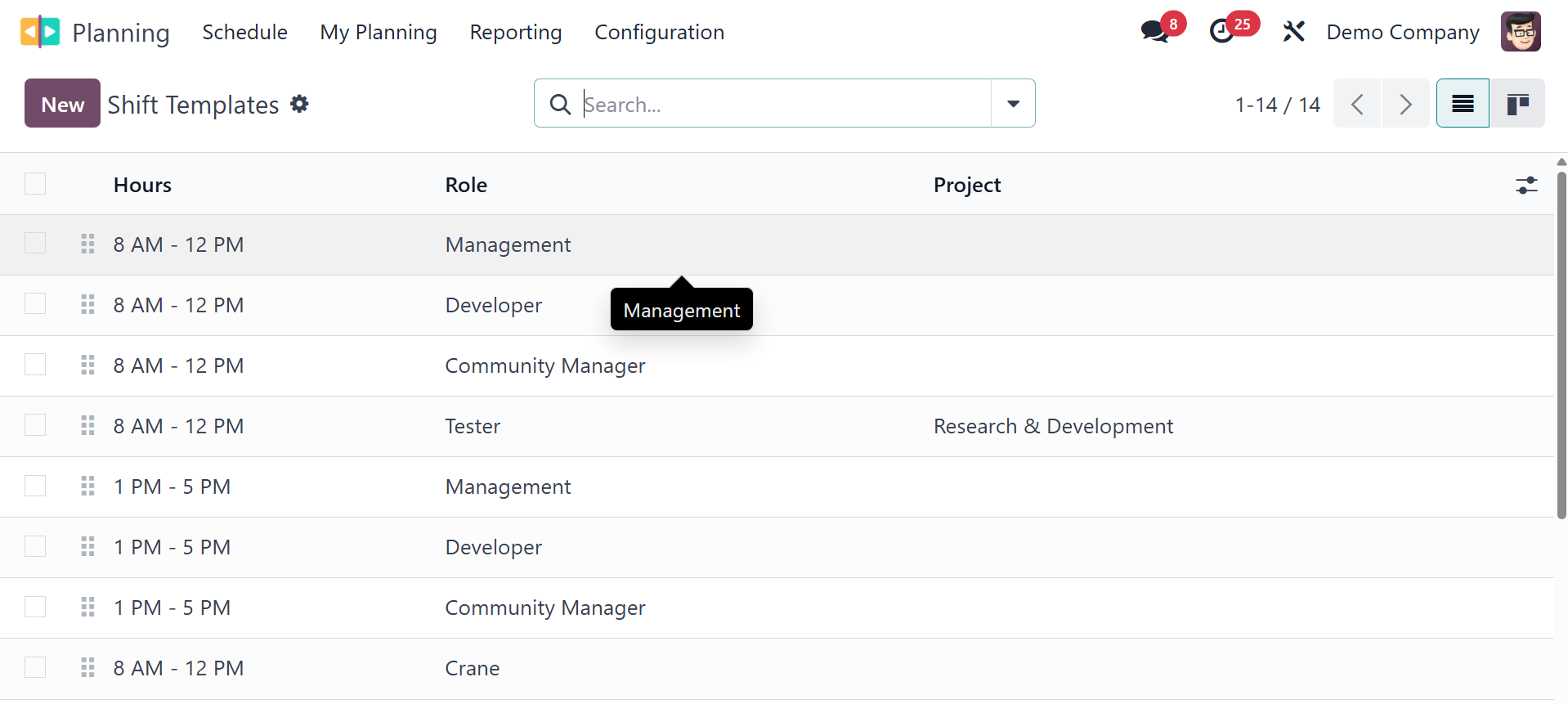Go to the previous page of records
The image size is (1568, 704).
[1357, 104]
